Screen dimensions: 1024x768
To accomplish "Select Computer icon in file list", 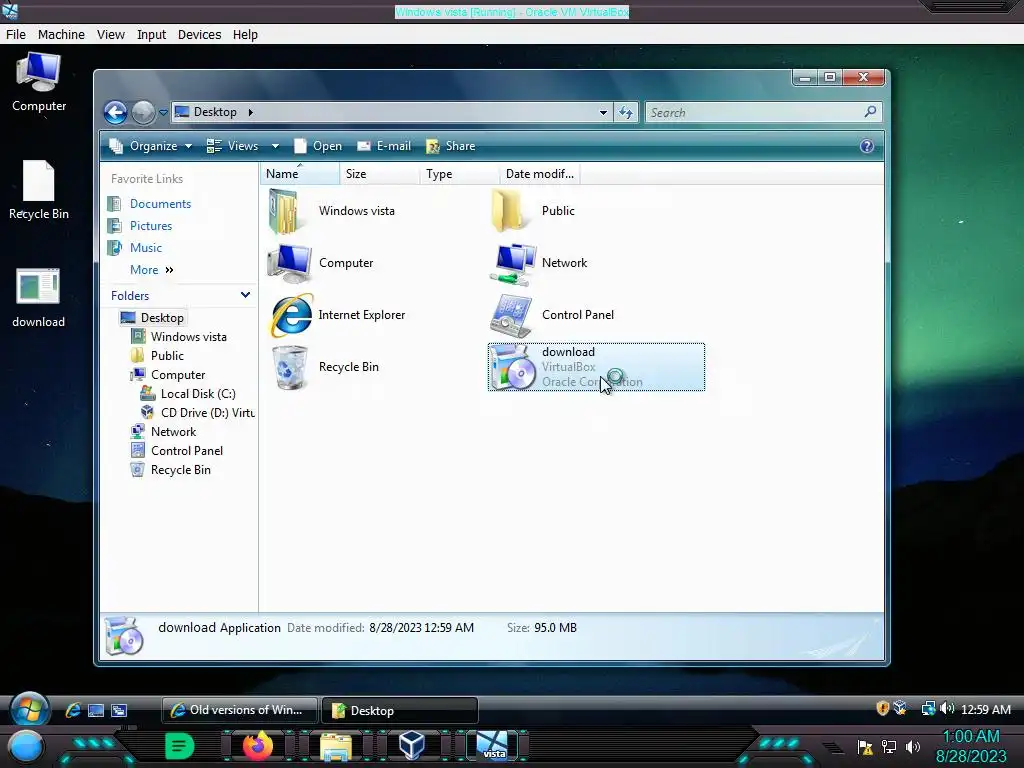I will coord(289,263).
